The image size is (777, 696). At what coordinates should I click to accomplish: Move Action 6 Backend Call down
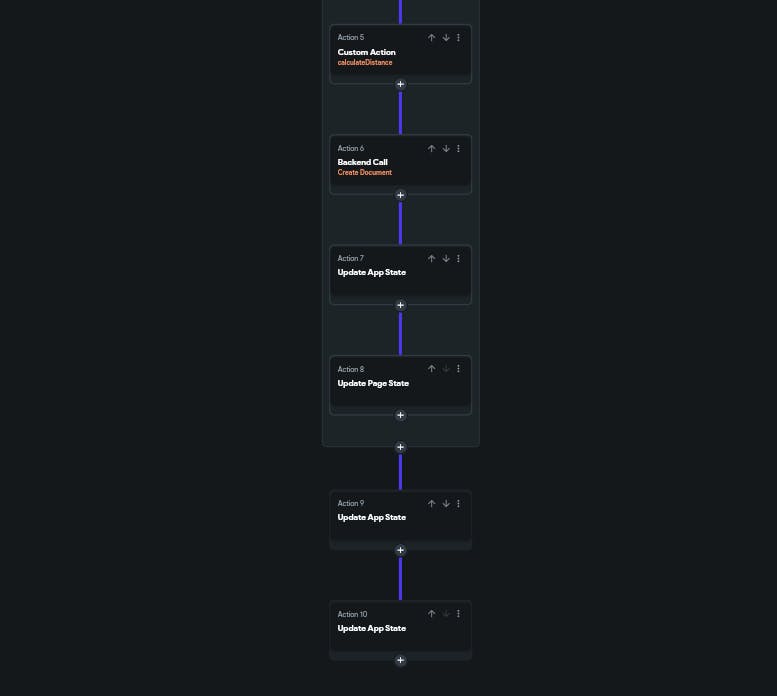446,148
